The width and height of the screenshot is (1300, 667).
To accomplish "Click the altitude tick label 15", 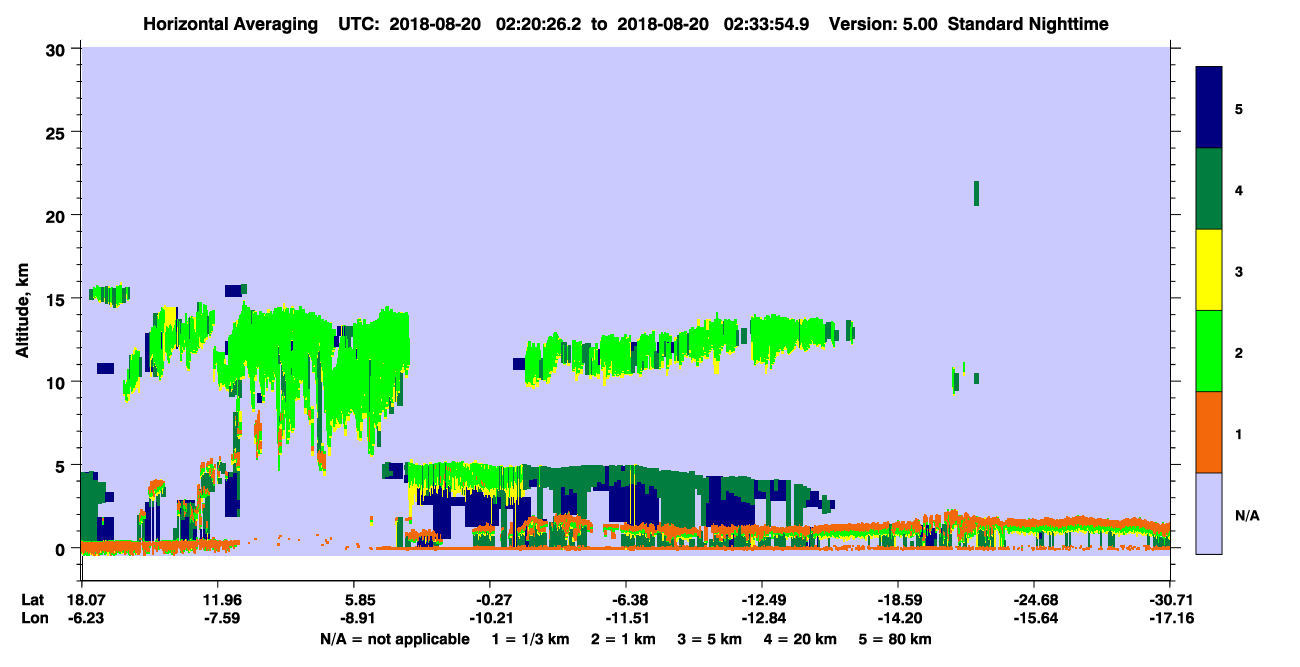I will pos(58,299).
